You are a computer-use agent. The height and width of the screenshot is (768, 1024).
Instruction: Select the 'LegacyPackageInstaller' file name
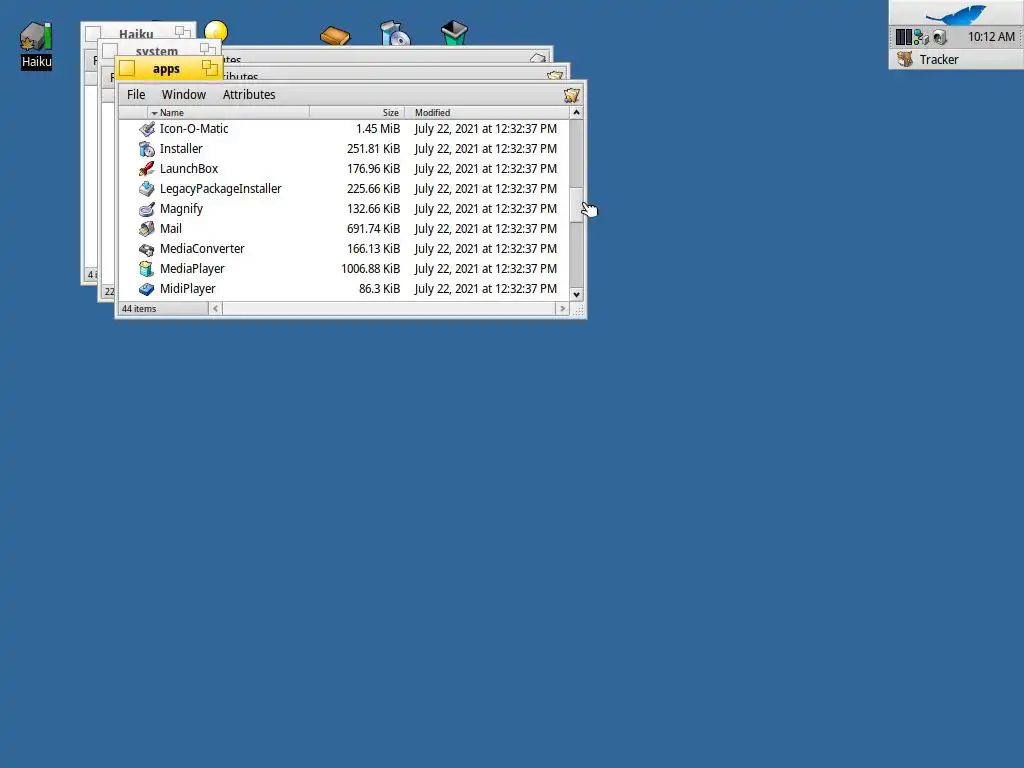tap(221, 189)
